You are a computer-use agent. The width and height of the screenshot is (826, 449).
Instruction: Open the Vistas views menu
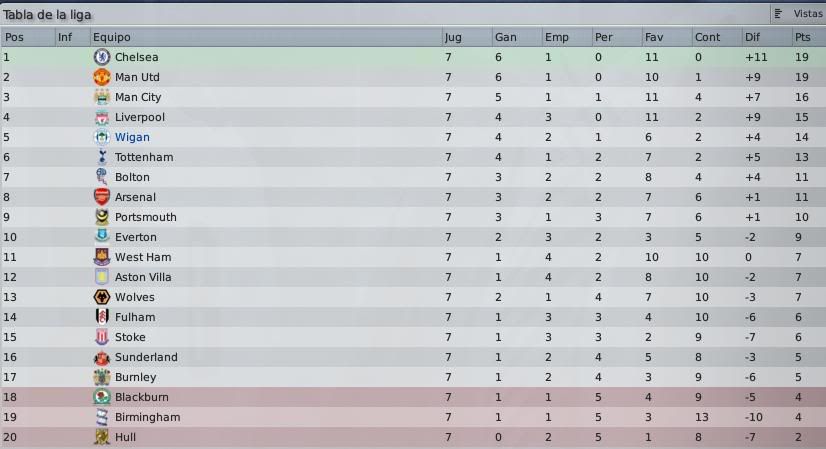click(799, 14)
